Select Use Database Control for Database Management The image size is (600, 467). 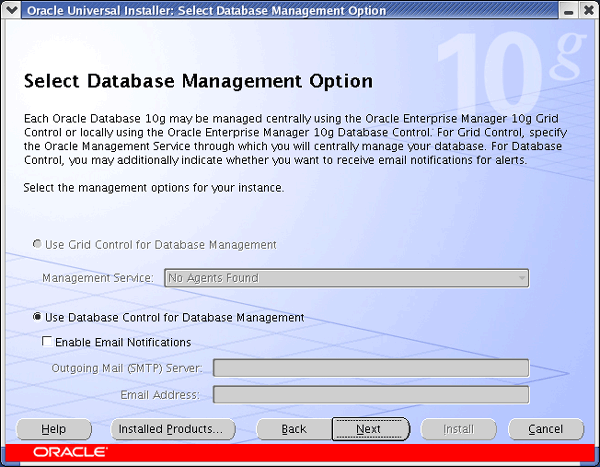[x=39, y=318]
